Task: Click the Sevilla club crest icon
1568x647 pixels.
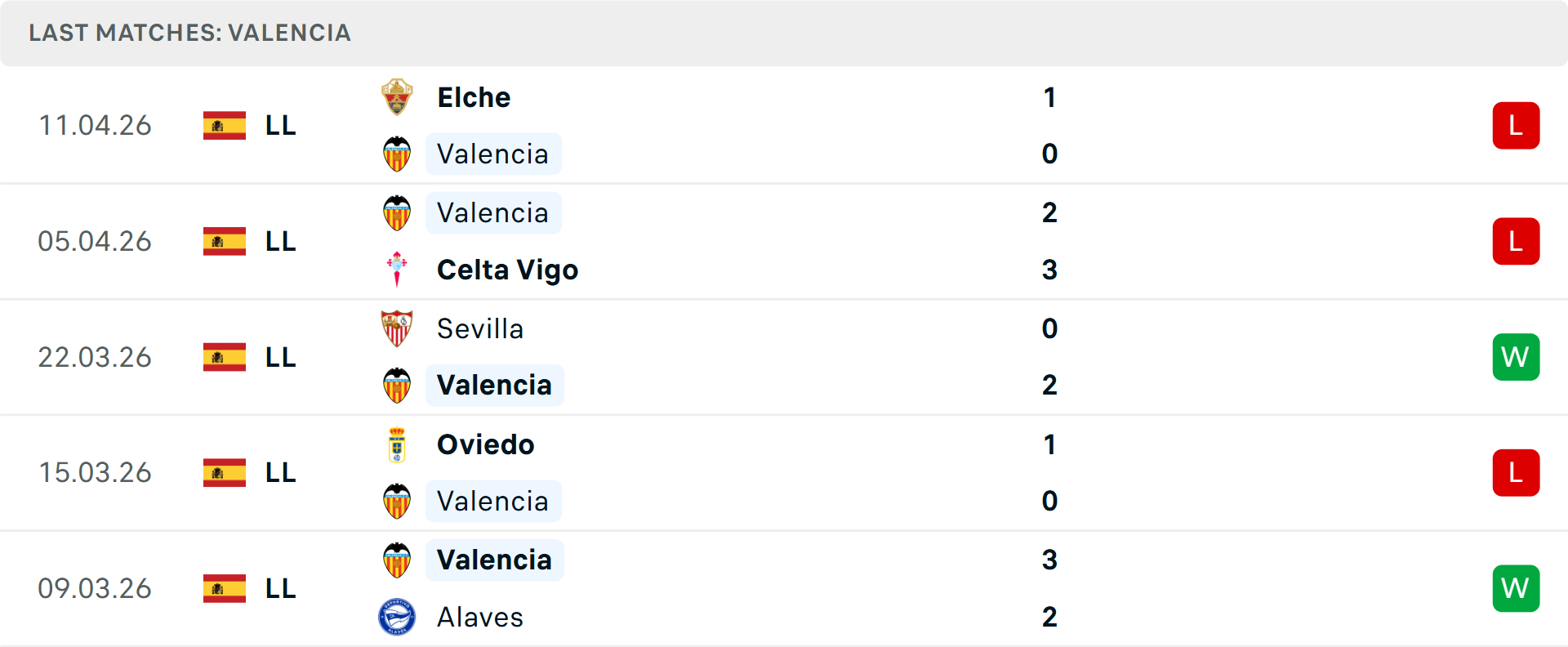Action: pos(397,328)
